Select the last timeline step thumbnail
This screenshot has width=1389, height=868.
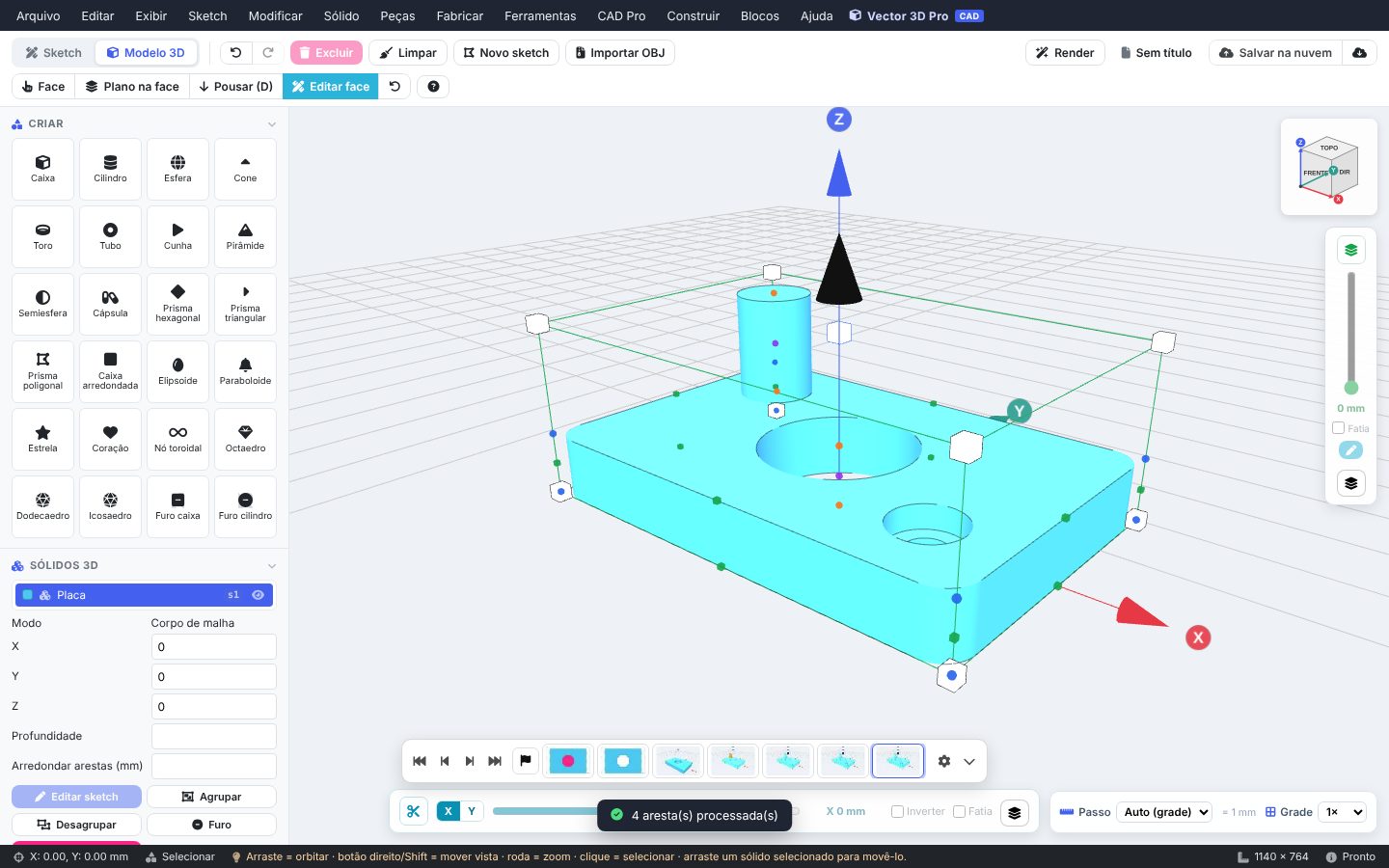(898, 761)
